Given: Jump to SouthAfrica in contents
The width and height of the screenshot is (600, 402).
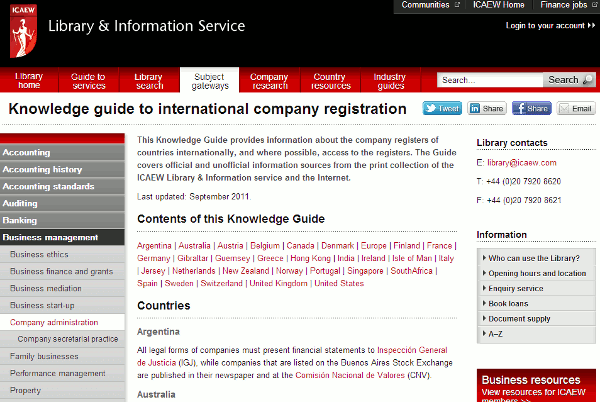Looking at the screenshot, I should click(411, 271).
